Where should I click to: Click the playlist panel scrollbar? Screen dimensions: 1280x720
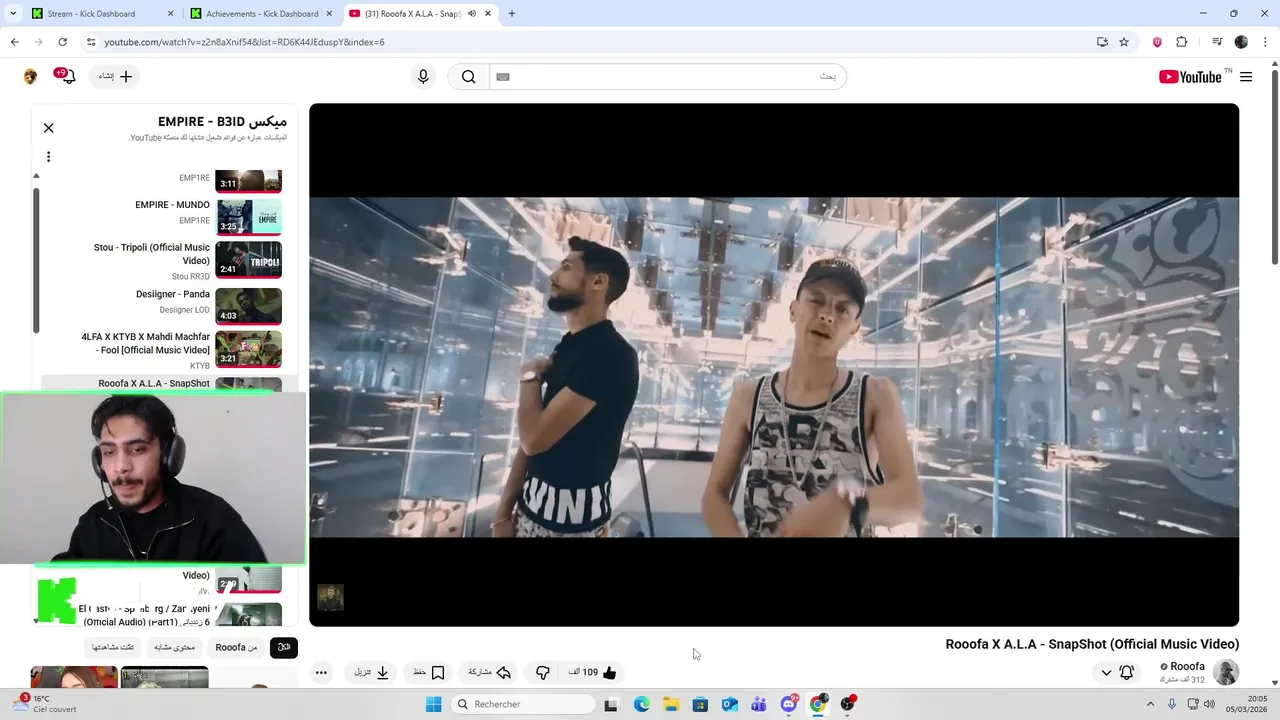tap(36, 260)
